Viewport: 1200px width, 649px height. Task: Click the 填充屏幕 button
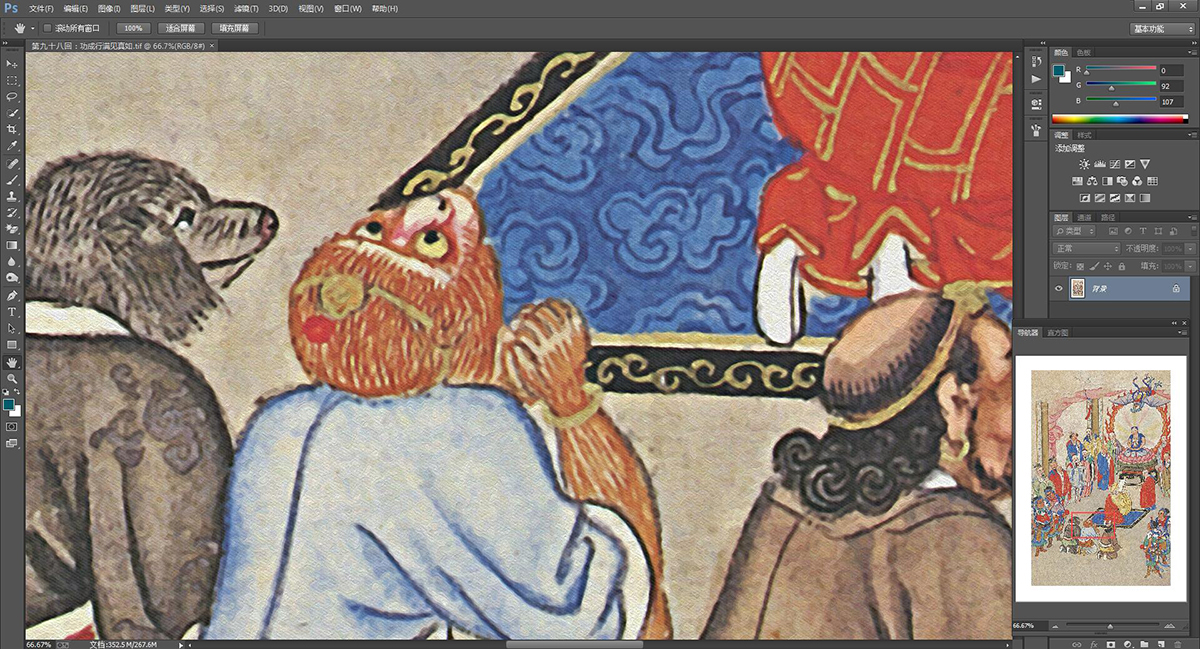tap(234, 28)
